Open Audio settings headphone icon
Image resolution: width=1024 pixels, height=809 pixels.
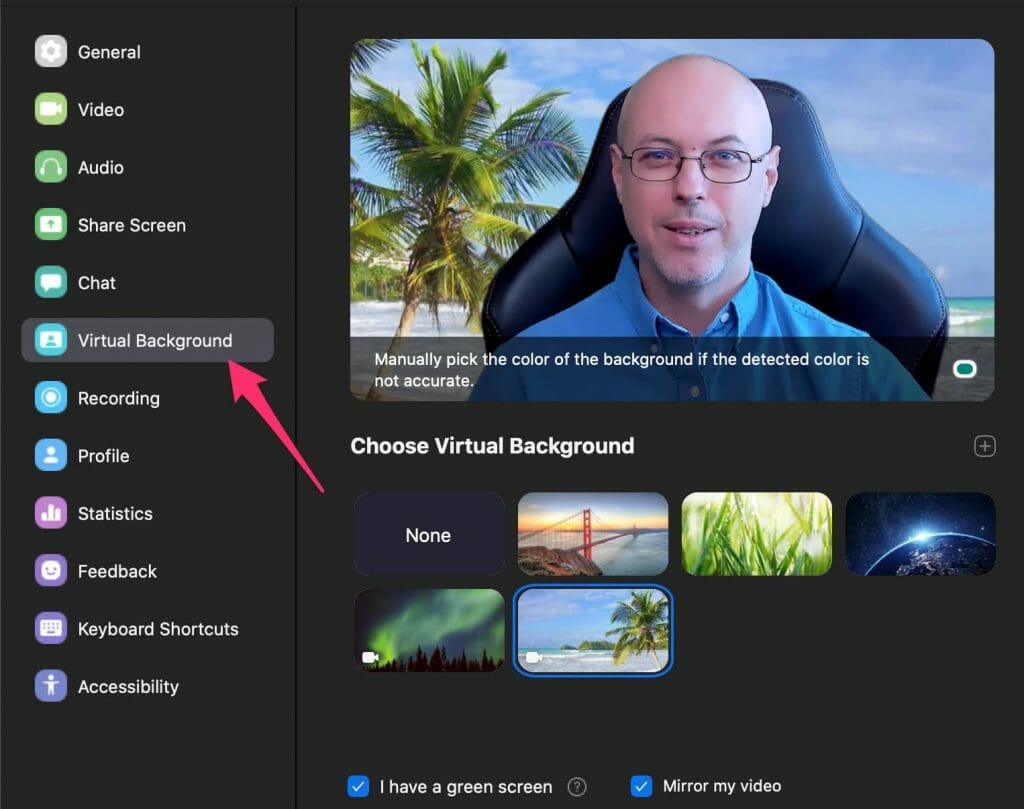tap(51, 167)
